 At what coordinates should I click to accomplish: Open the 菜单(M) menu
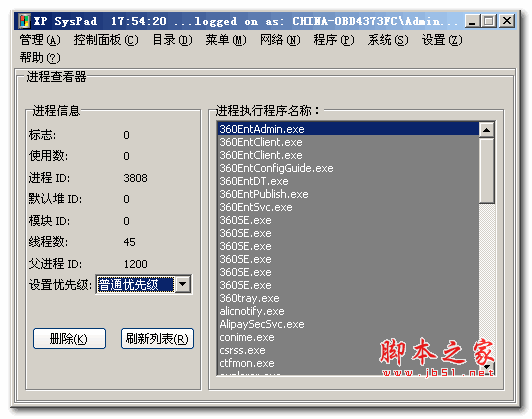point(226,40)
